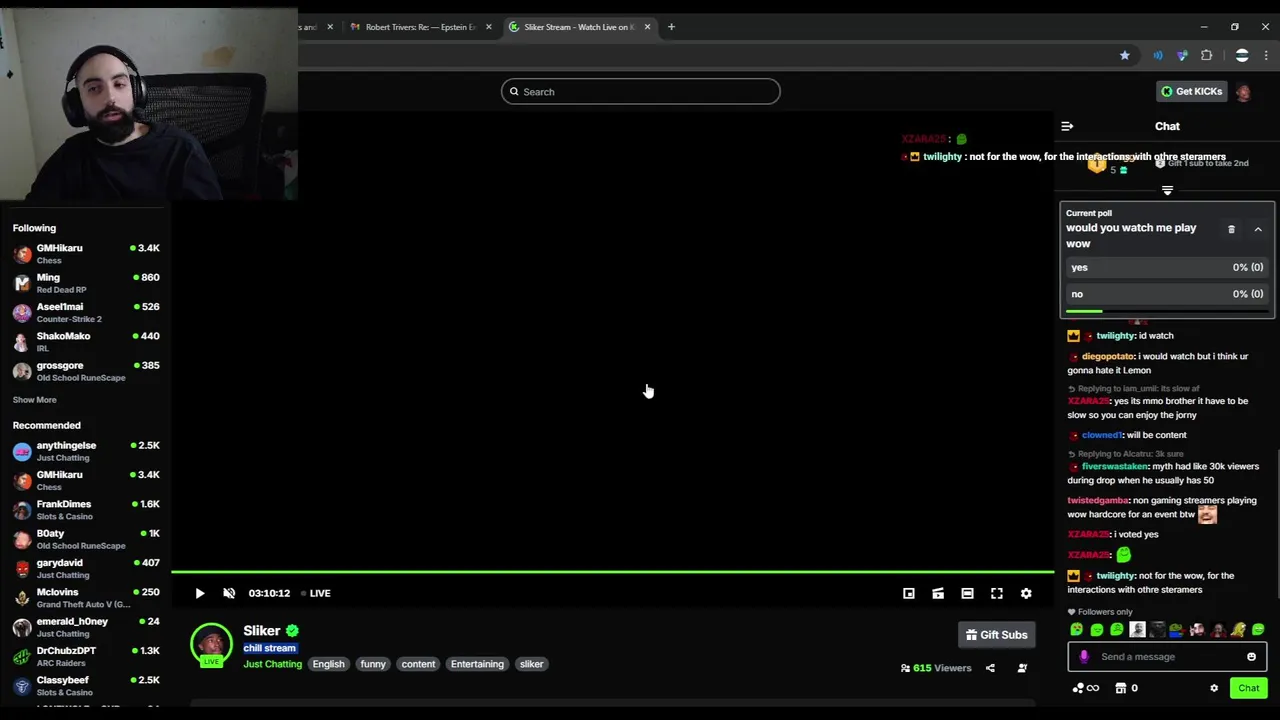Click the Kick search field
This screenshot has width=1280, height=720.
tap(640, 91)
